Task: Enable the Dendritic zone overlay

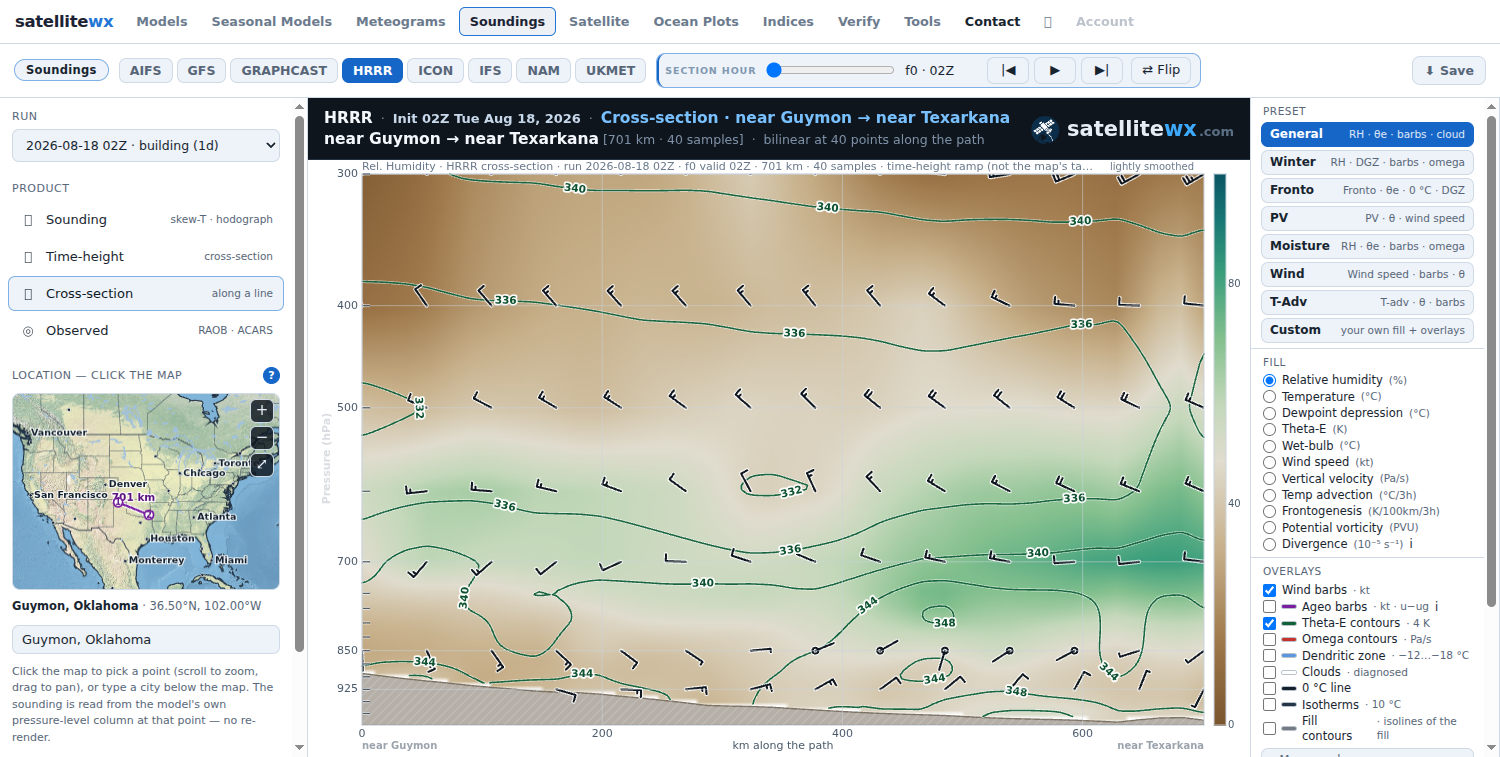Action: click(1270, 656)
